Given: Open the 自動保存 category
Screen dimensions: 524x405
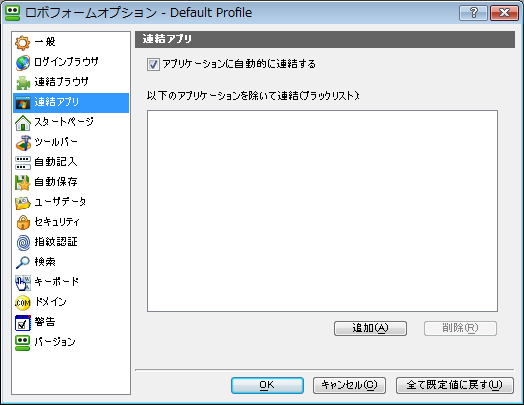Looking at the screenshot, I should pyautogui.click(x=55, y=182).
